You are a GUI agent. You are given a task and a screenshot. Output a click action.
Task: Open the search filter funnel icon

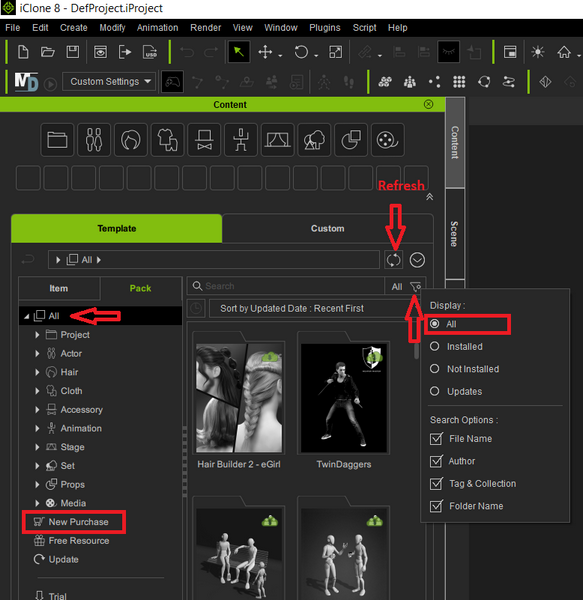pos(415,286)
